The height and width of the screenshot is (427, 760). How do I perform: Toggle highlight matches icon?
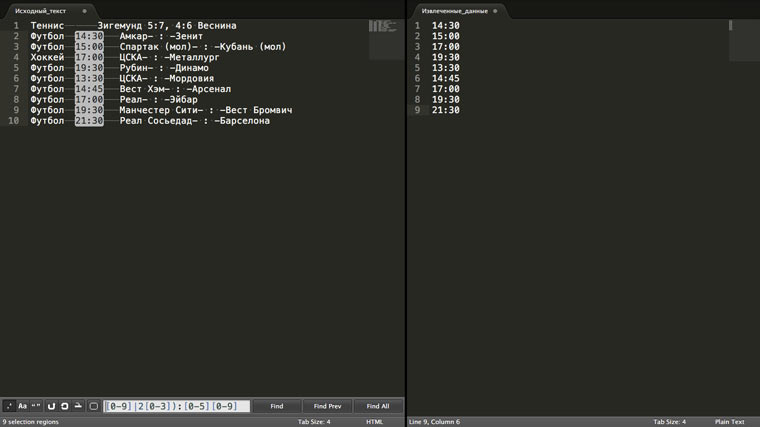click(94, 406)
